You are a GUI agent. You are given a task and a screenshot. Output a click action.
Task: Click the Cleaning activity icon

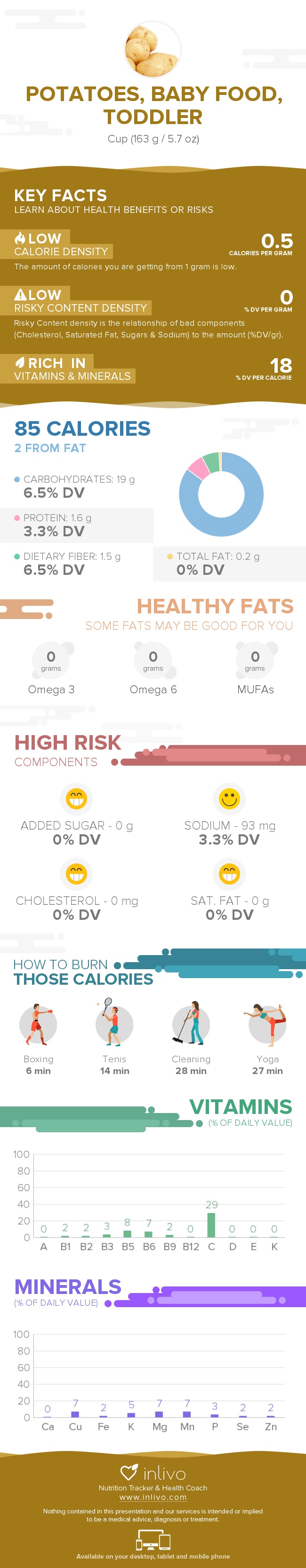[191, 1025]
